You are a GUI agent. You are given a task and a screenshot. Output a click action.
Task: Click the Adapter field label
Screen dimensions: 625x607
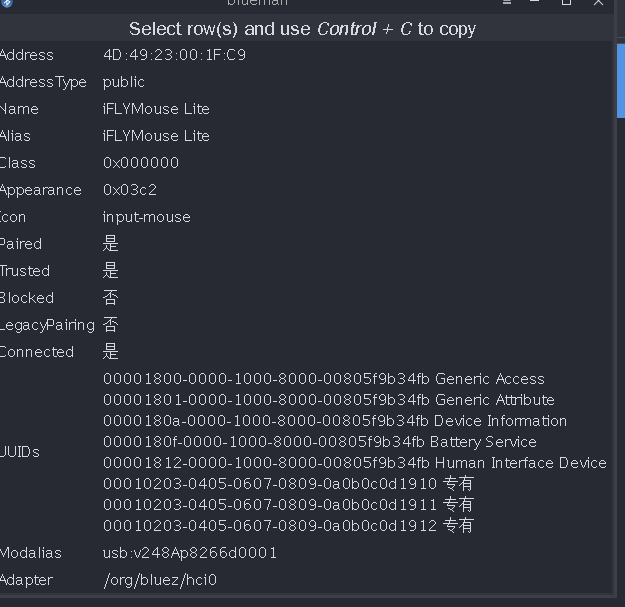coord(26,580)
